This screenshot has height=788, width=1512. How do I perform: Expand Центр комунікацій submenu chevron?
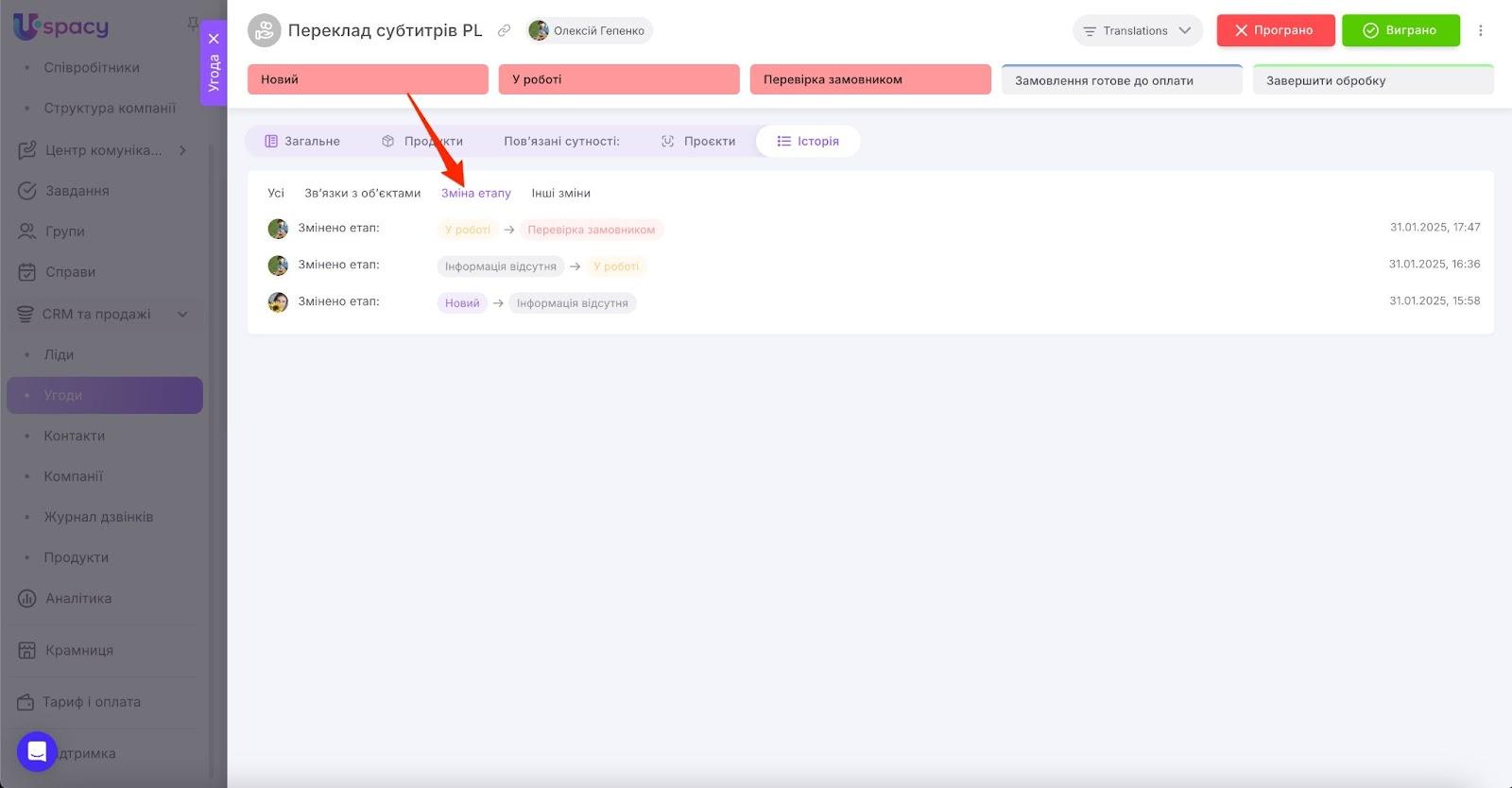[182, 150]
